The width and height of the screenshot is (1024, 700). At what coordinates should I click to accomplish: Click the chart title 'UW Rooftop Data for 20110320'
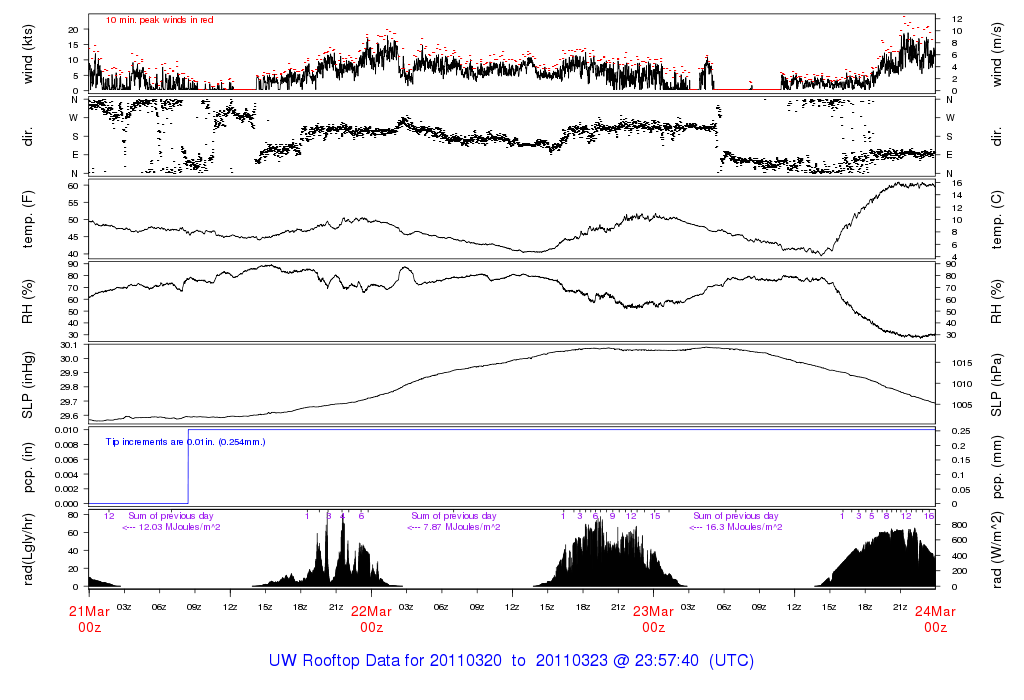(x=385, y=661)
